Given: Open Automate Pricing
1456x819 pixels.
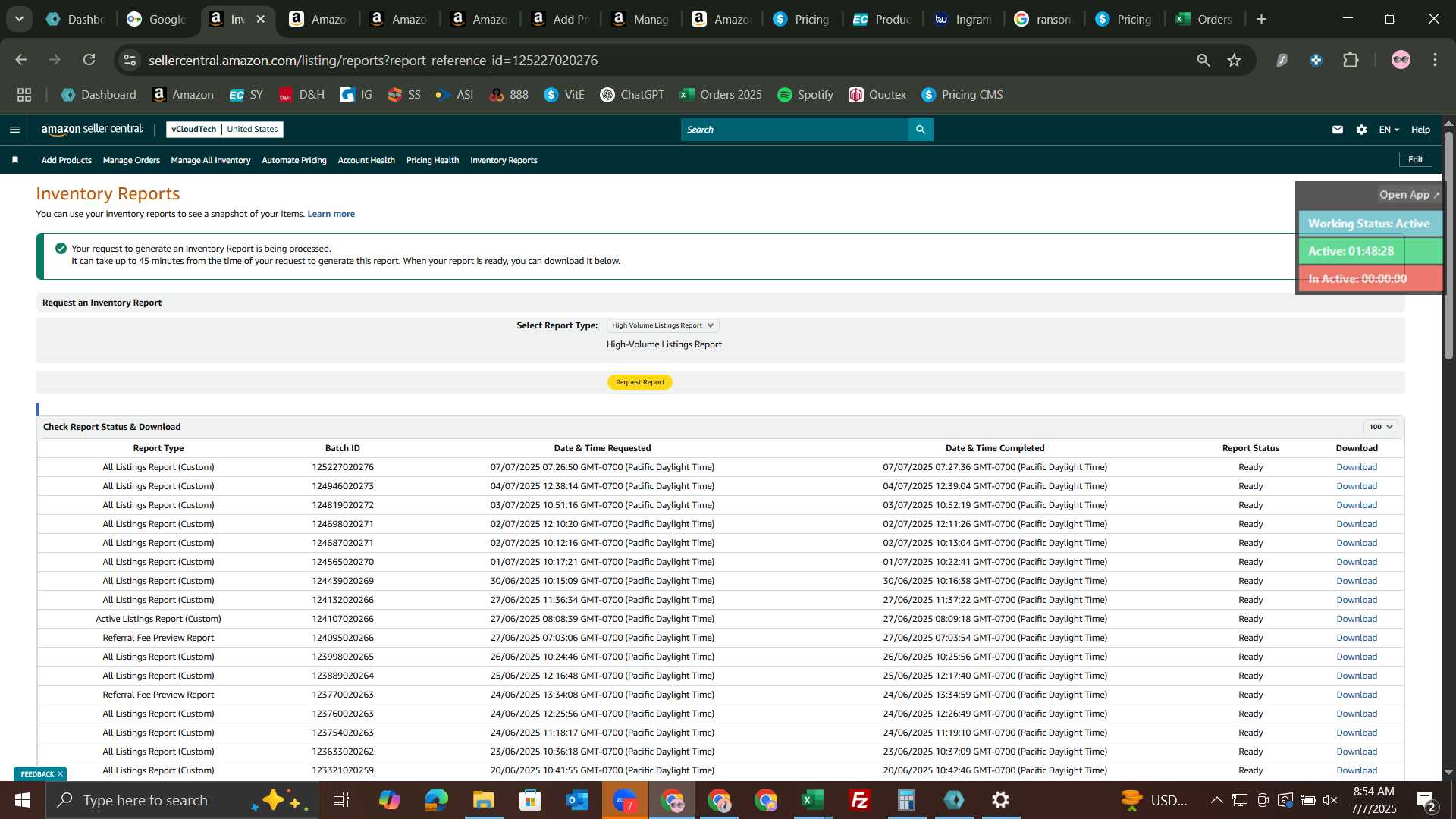Looking at the screenshot, I should pos(294,160).
